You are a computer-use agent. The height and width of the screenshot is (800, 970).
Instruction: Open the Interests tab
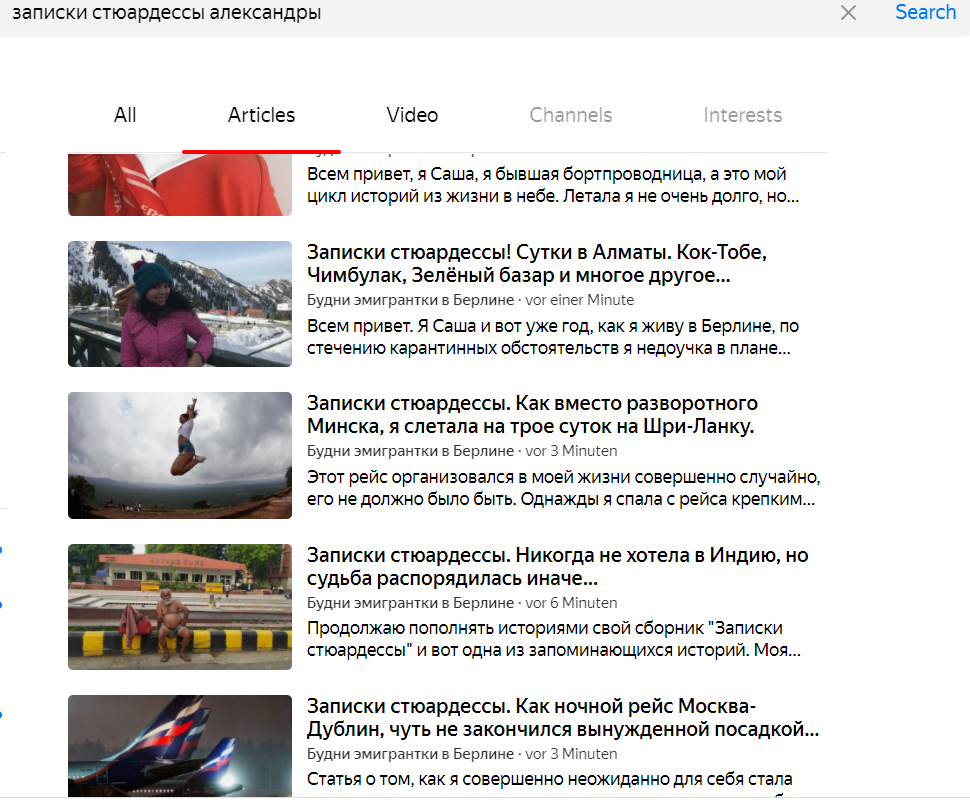(x=742, y=115)
